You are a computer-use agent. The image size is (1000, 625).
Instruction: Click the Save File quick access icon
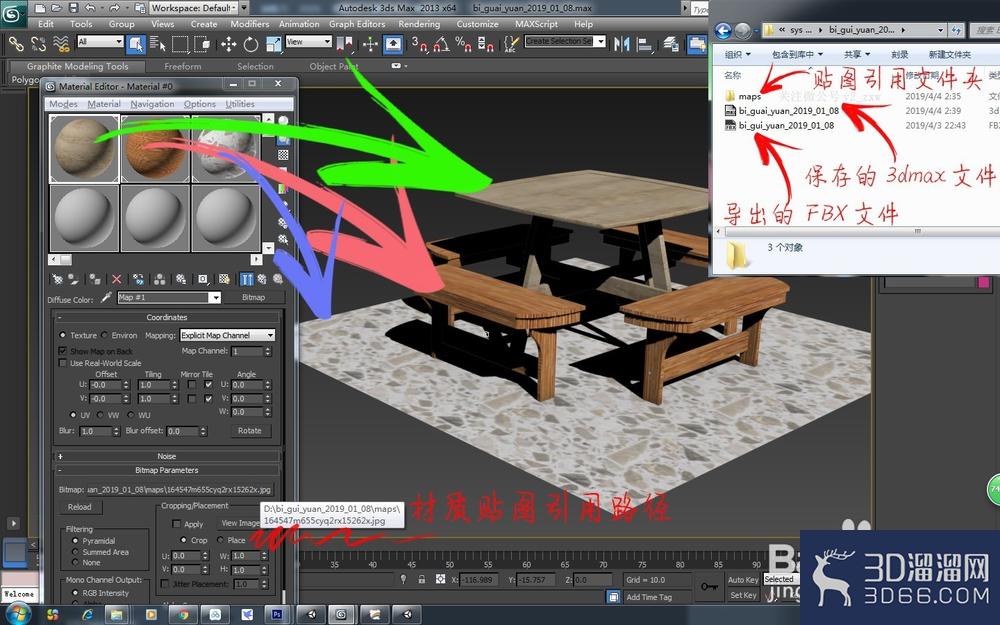click(73, 8)
